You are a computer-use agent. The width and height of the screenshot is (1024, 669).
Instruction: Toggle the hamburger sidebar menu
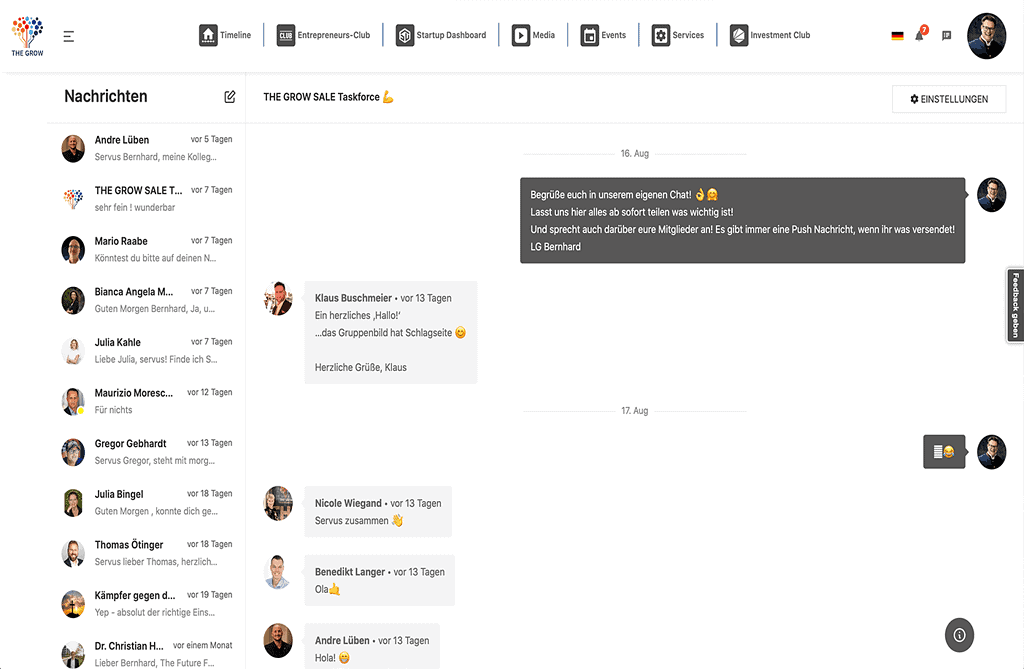coord(69,37)
